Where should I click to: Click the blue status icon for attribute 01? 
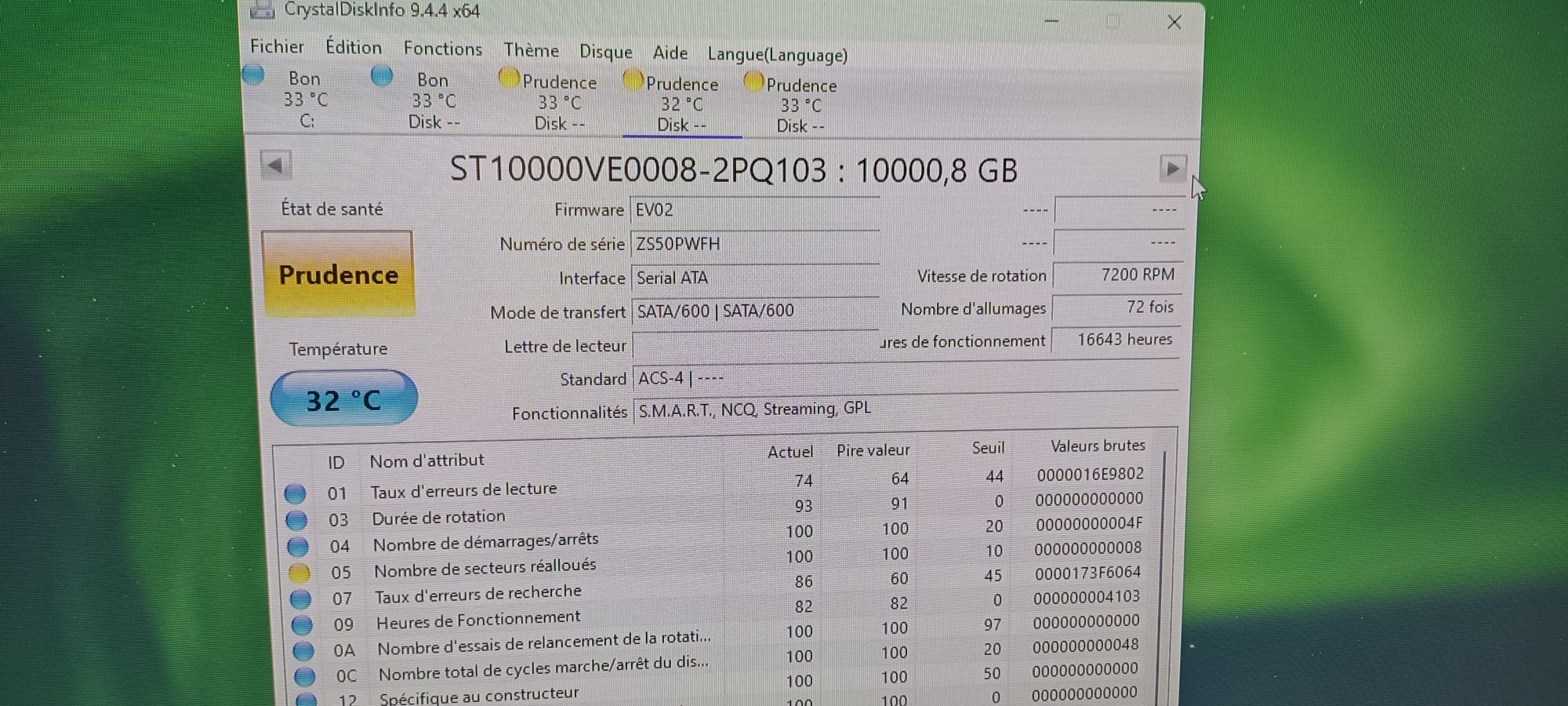point(295,493)
